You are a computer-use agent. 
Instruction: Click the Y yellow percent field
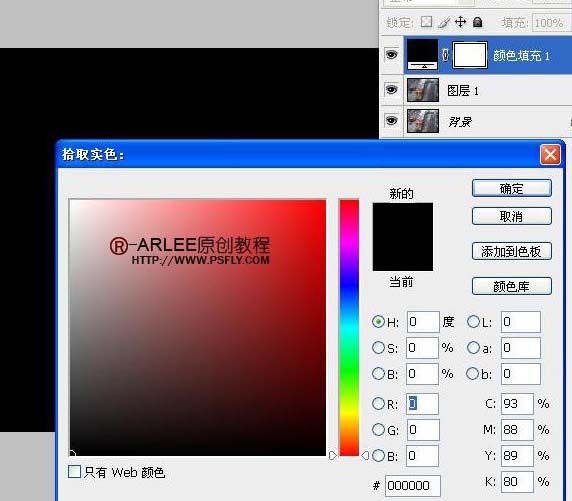[517, 456]
